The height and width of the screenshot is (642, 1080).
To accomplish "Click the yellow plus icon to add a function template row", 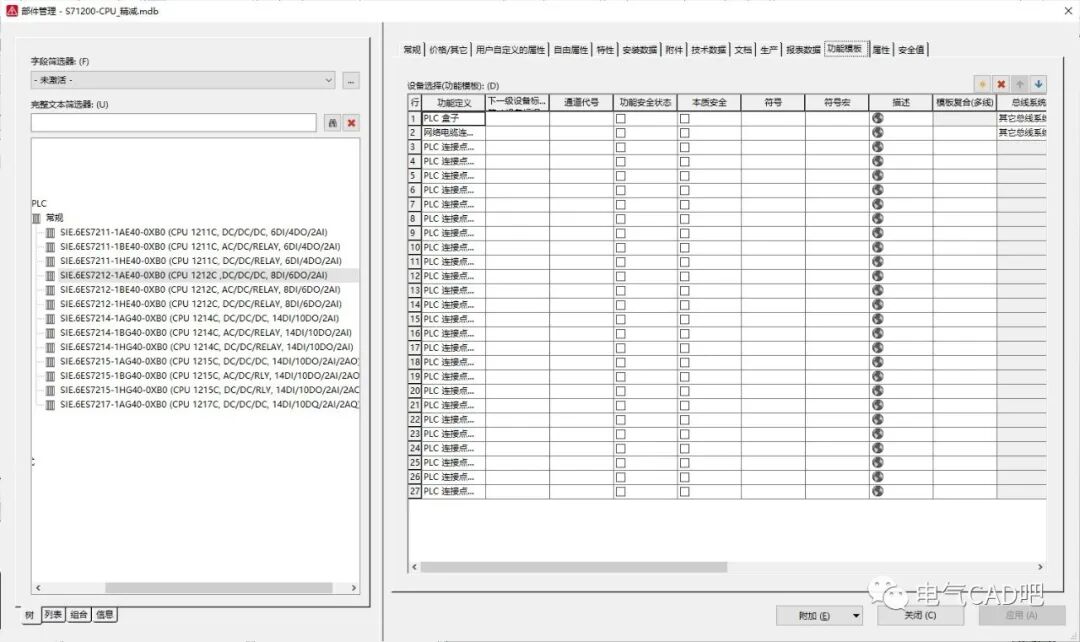I will coord(983,84).
